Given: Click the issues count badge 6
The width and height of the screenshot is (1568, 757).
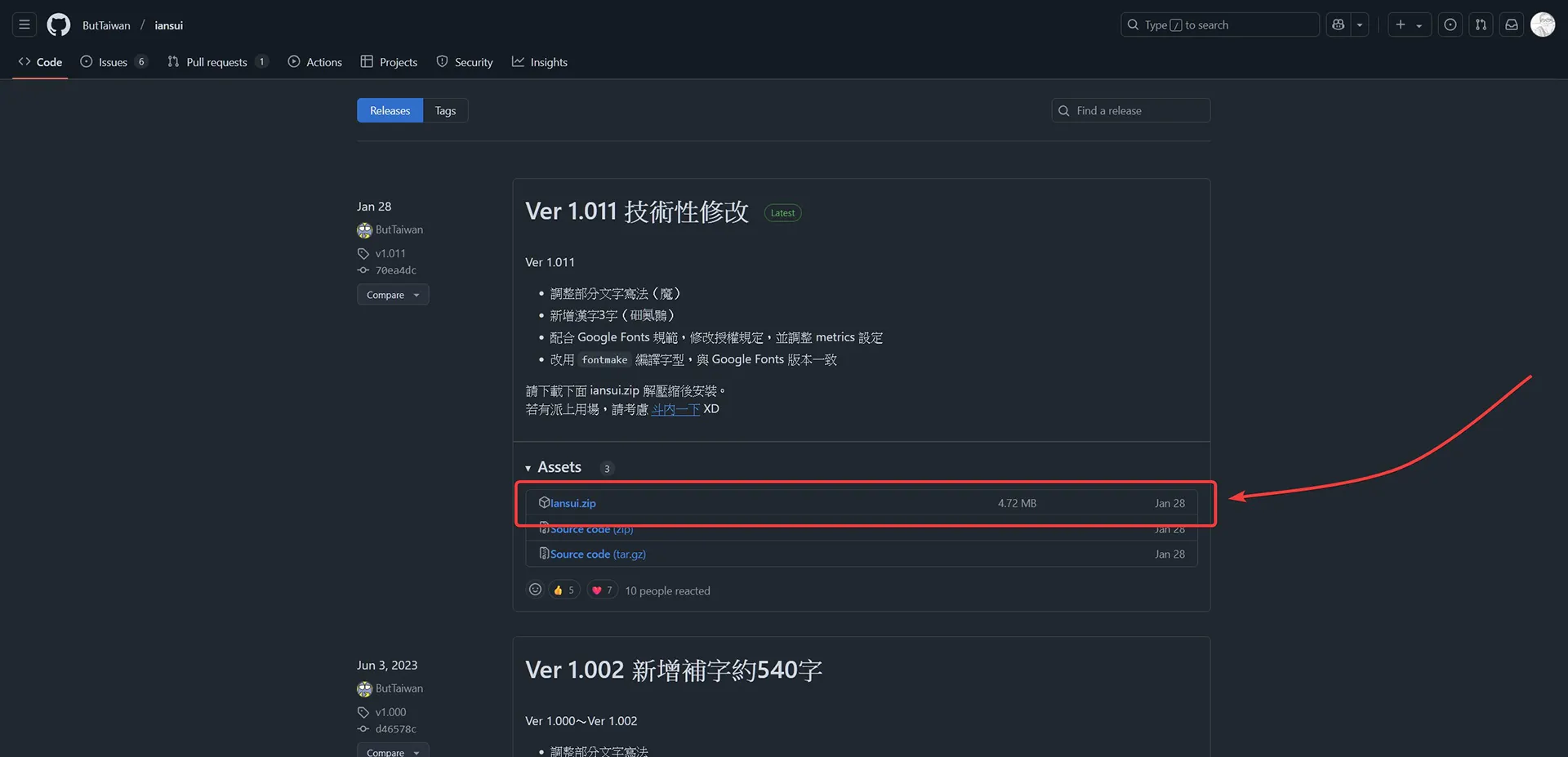Looking at the screenshot, I should pyautogui.click(x=141, y=62).
